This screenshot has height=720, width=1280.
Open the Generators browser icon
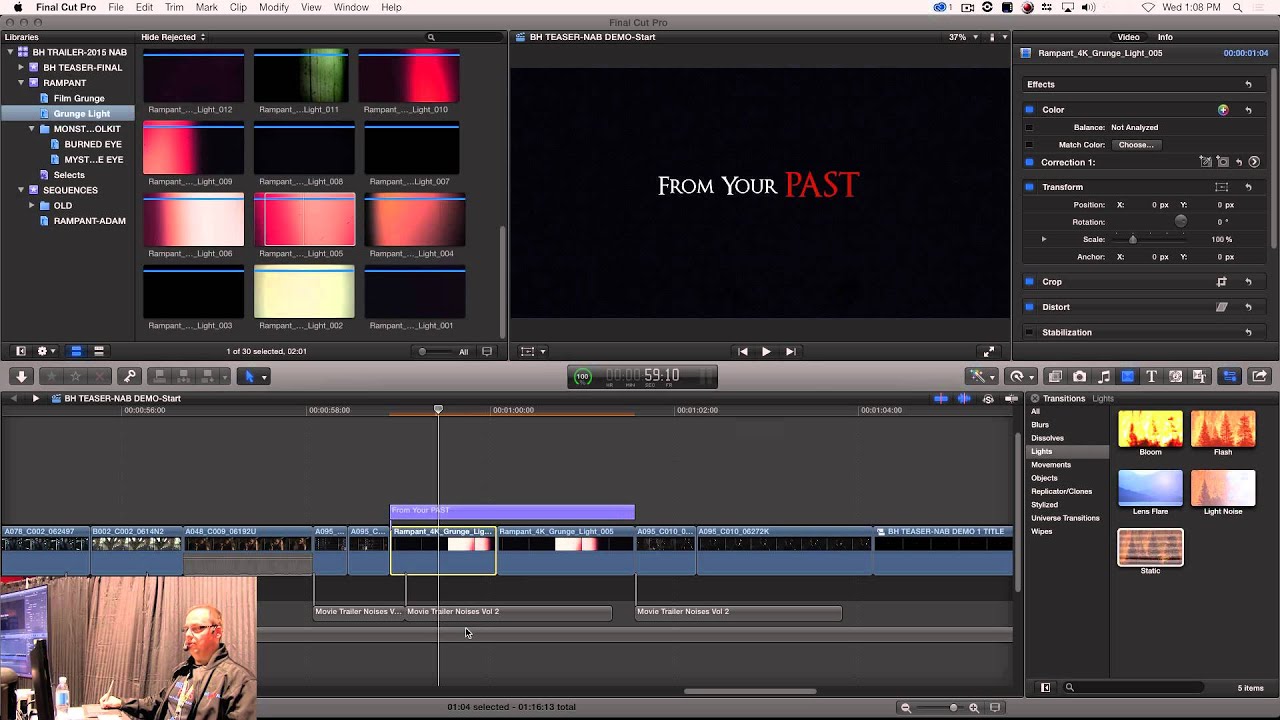(1176, 376)
